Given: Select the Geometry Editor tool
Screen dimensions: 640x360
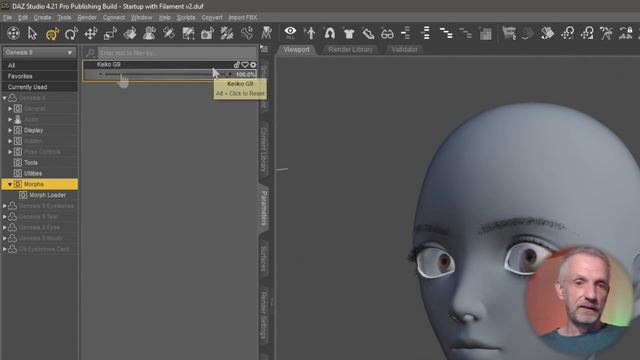Looking at the screenshot, I should tap(188, 33).
